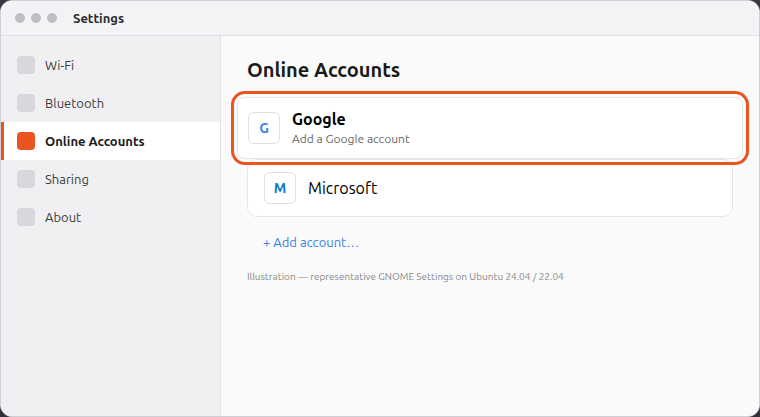This screenshot has height=417, width=760.
Task: Click the orange Online Accounts icon
Action: pos(26,141)
